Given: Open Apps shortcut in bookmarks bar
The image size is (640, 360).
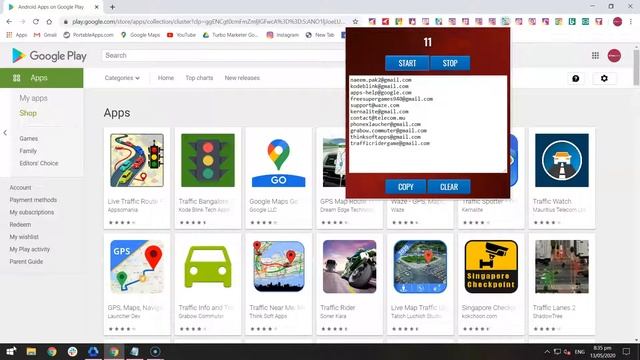Looking at the screenshot, I should (x=17, y=35).
